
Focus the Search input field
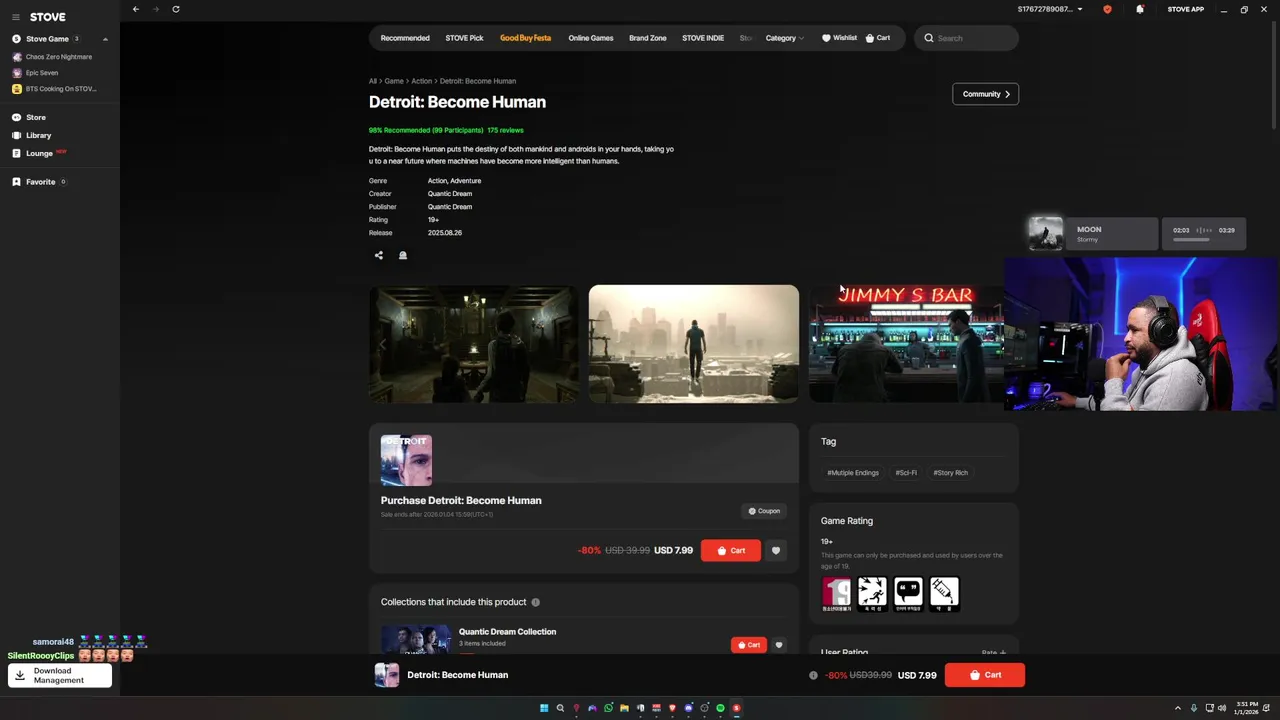pos(966,38)
